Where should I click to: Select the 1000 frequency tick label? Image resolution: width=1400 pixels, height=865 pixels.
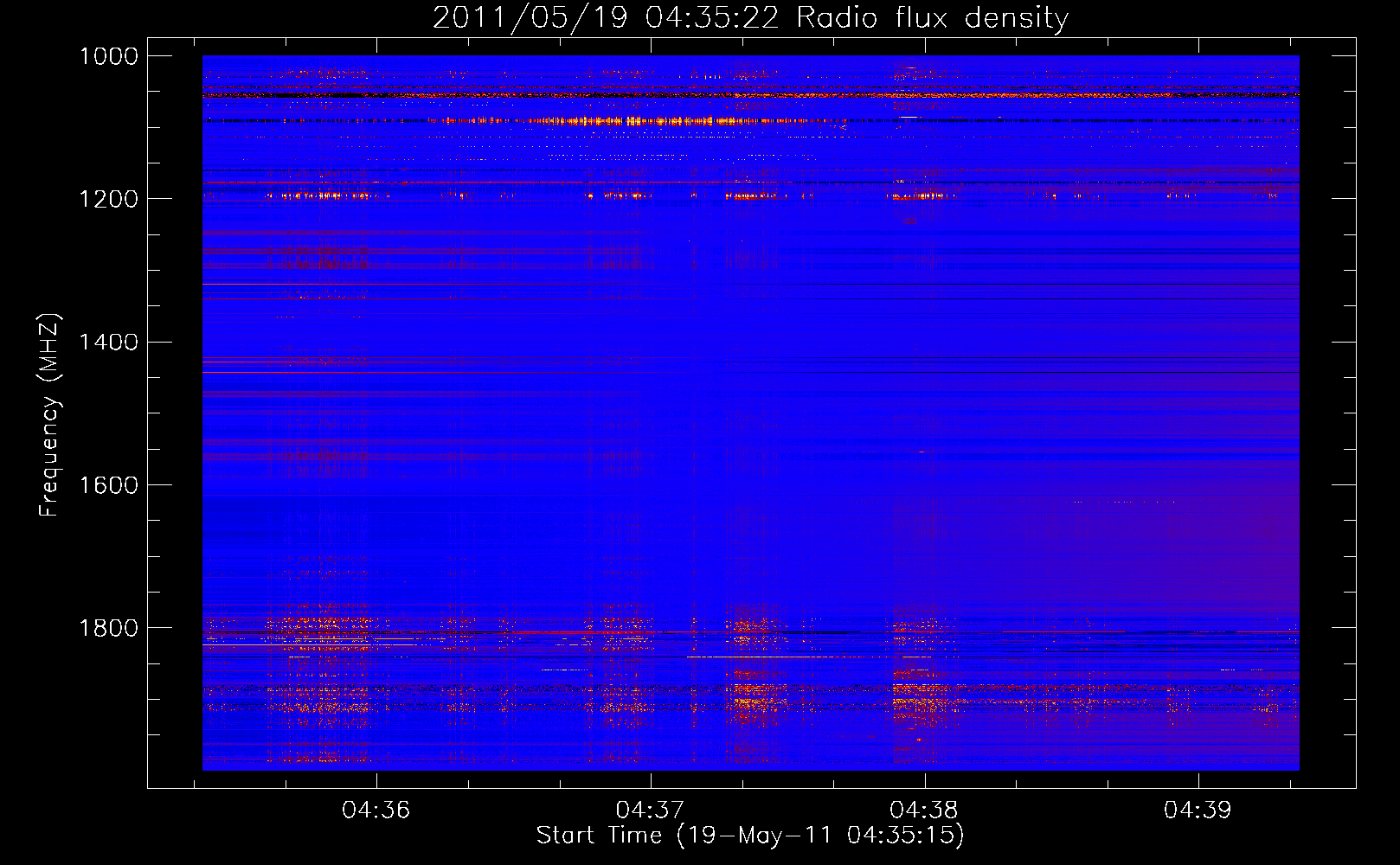click(108, 56)
